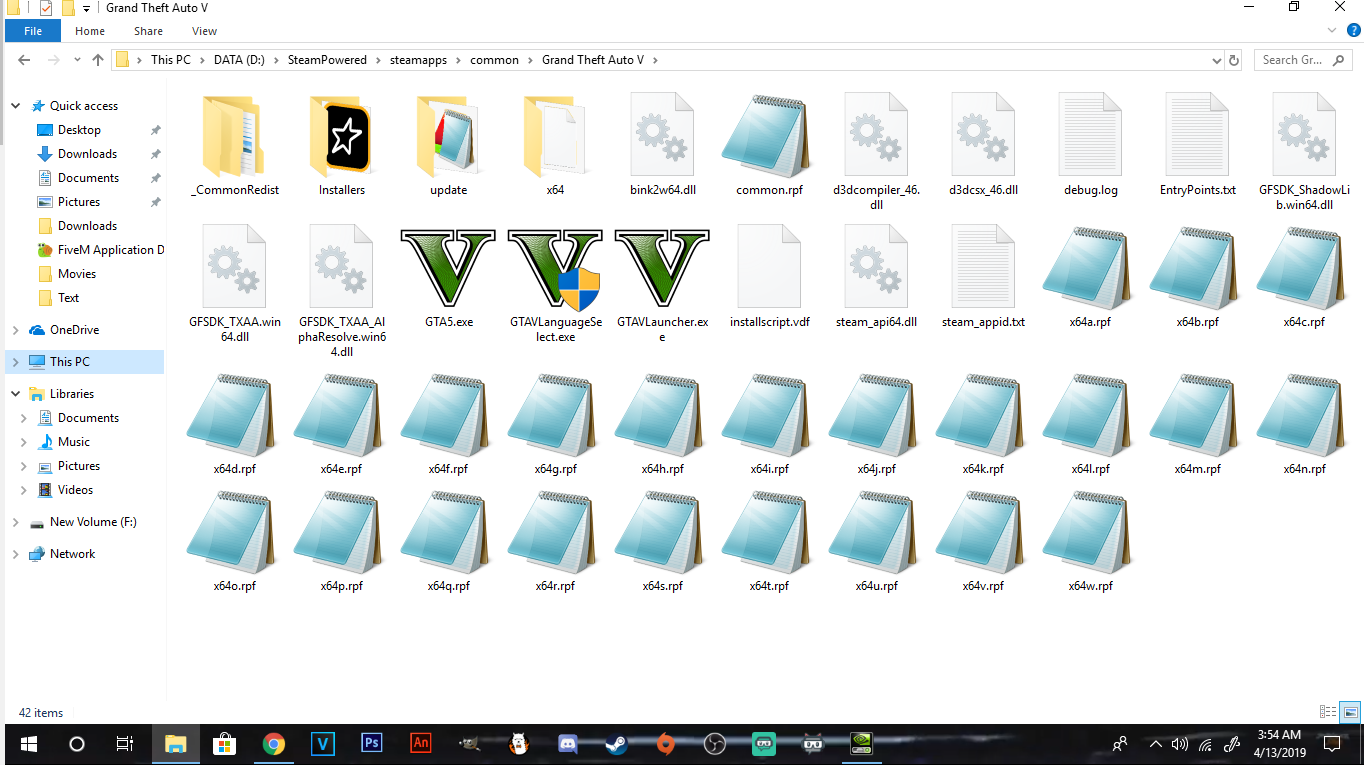
Task: Select the Installers folder icon
Action: [342, 135]
